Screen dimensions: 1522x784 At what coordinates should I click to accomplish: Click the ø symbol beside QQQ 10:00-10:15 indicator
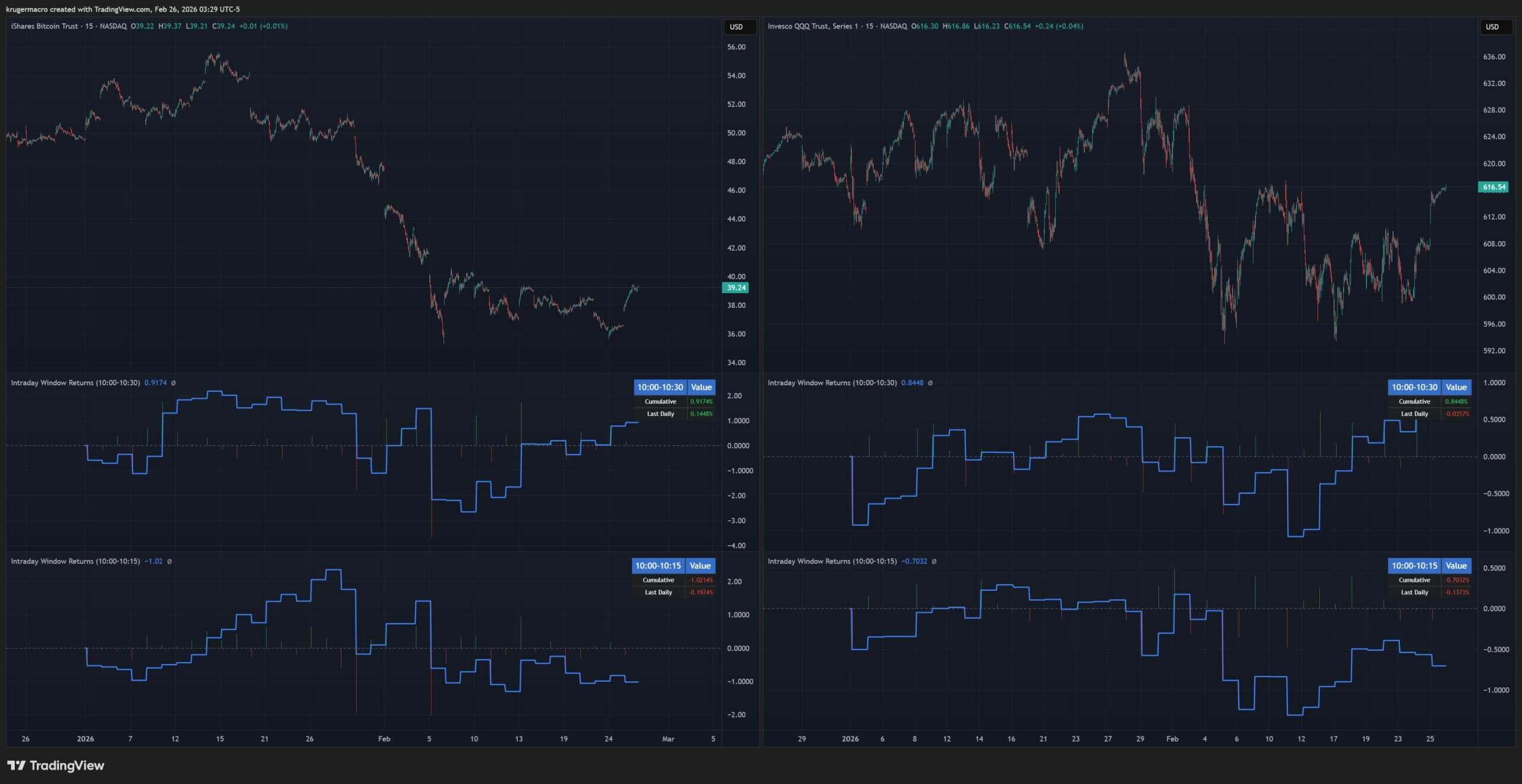click(934, 561)
